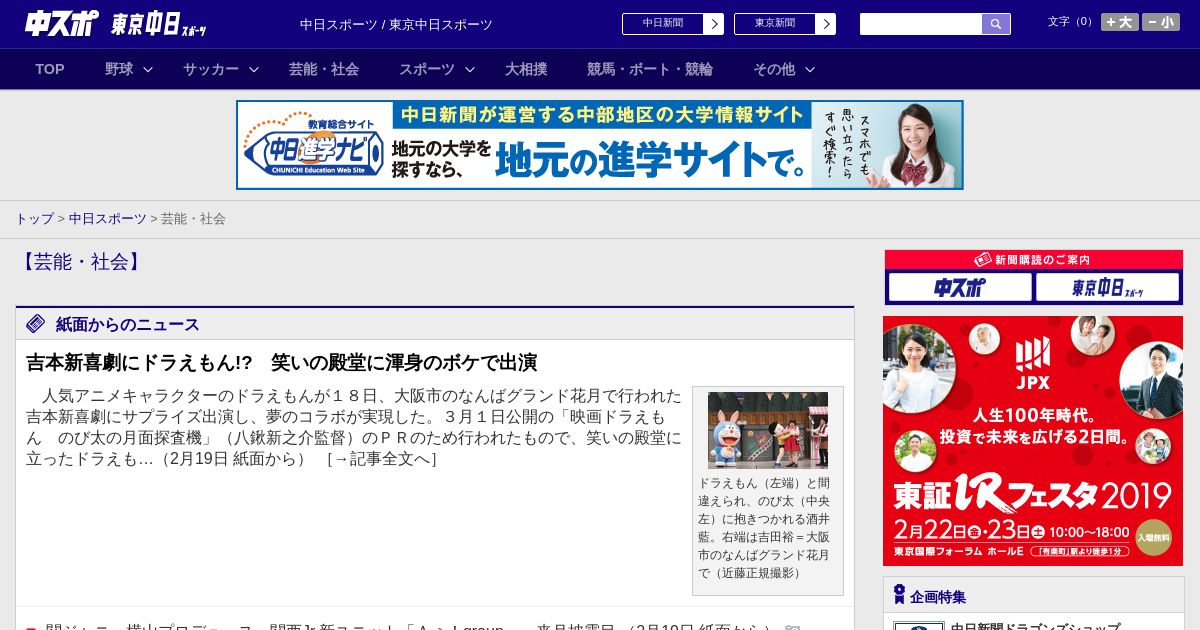Viewport: 1200px width, 630px height.
Task: Select 競馬・ボート・競輪 in navigation bar
Action: click(650, 69)
